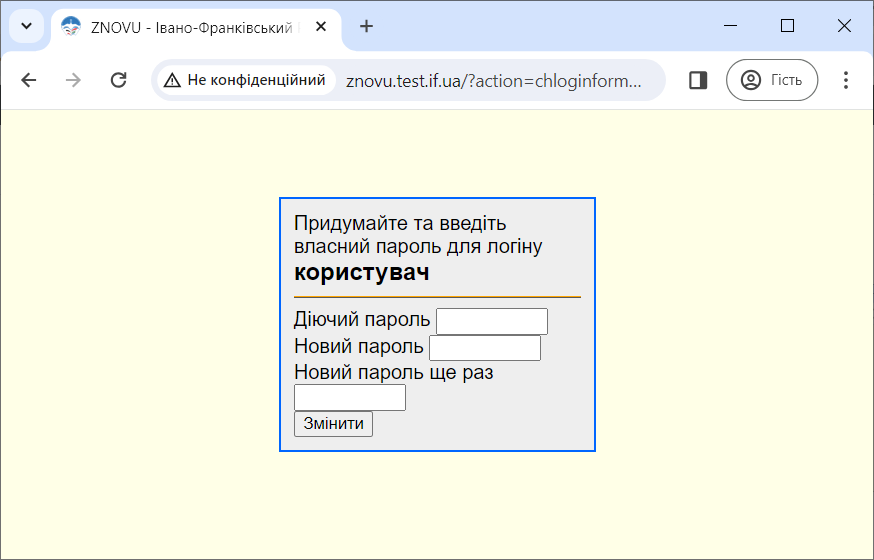
Task: Open the tab search dropdown chevron
Action: click(x=26, y=27)
